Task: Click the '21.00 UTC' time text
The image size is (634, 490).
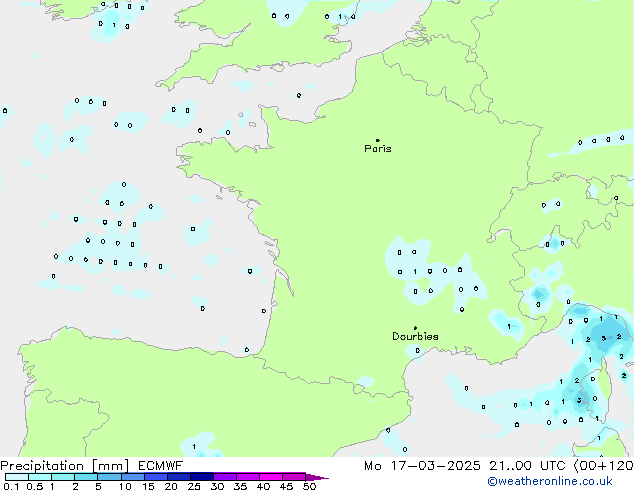Action: [x=527, y=466]
